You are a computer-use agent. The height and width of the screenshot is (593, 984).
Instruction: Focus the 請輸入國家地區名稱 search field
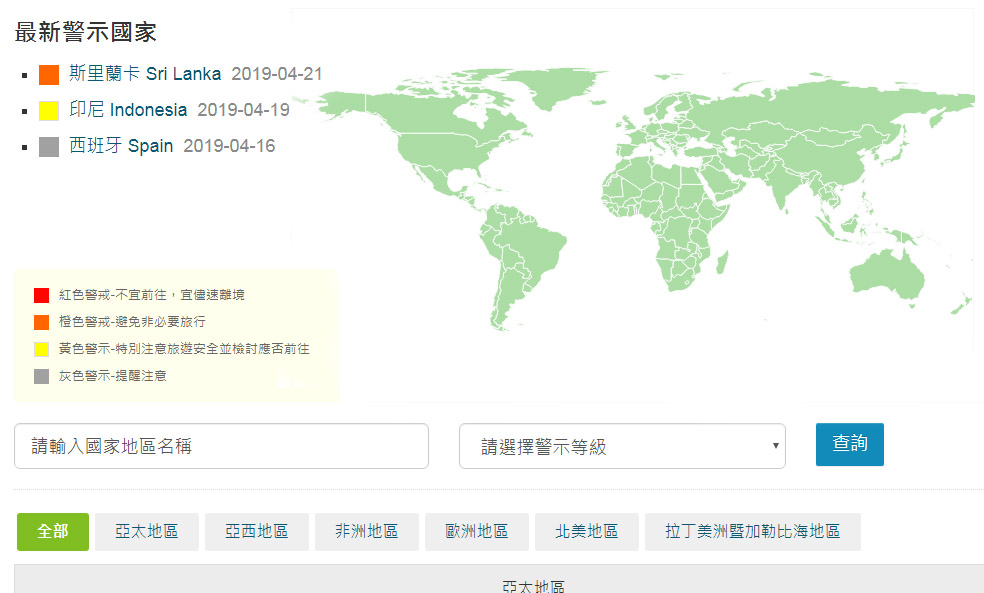point(221,446)
